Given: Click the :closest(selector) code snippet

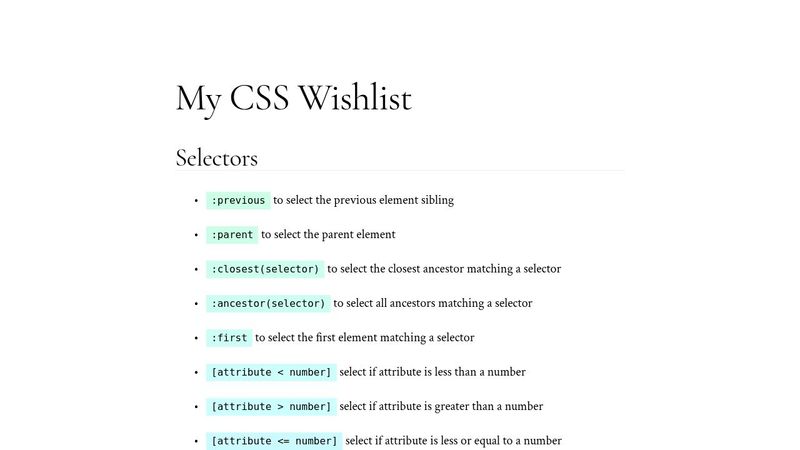Looking at the screenshot, I should (x=265, y=269).
